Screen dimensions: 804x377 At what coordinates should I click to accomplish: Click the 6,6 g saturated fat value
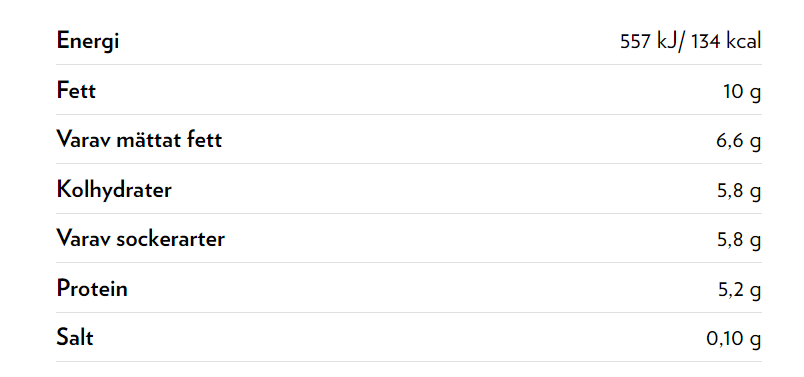click(739, 142)
